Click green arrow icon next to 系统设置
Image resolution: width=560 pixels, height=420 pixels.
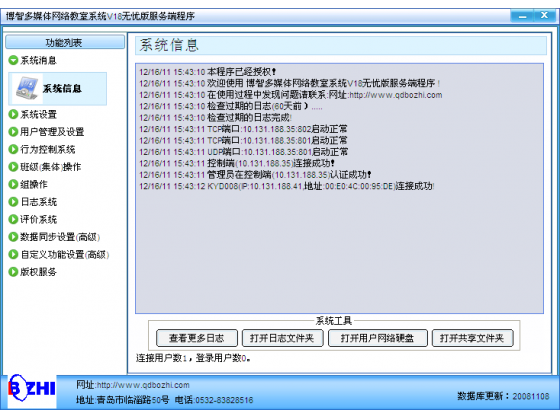click(13, 114)
